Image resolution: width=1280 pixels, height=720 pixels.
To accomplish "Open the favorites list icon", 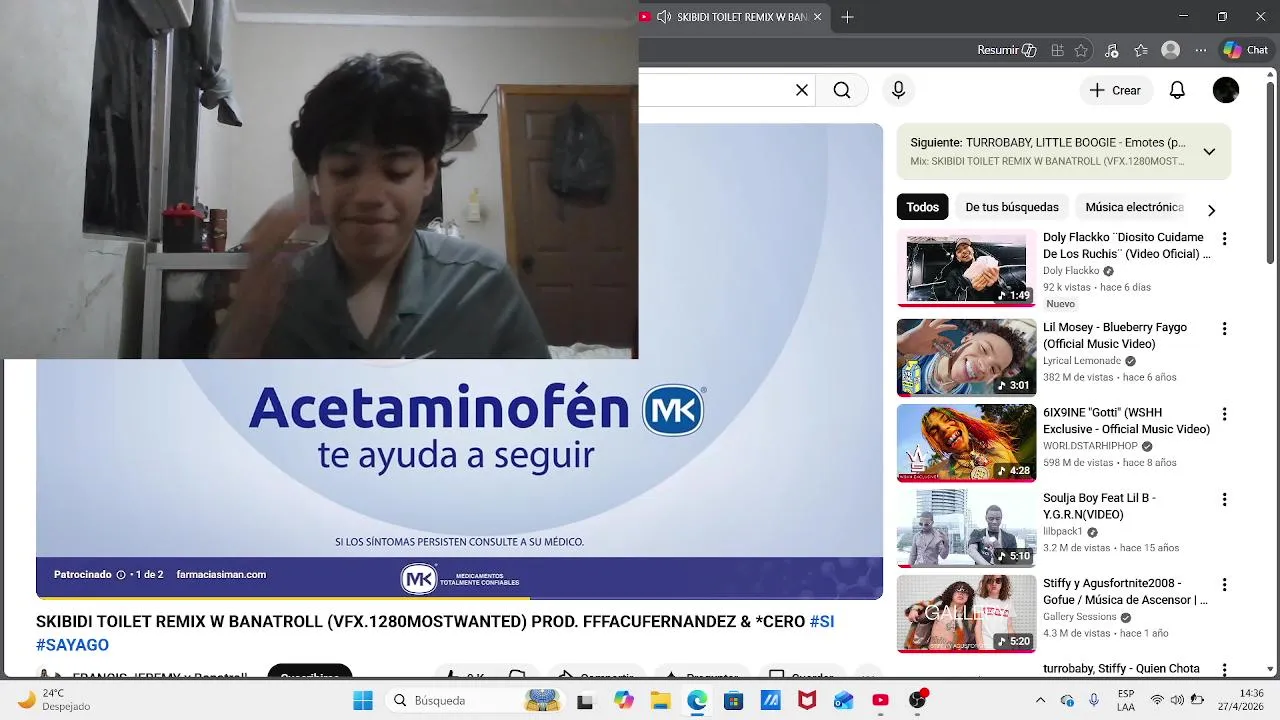I will 1141,50.
